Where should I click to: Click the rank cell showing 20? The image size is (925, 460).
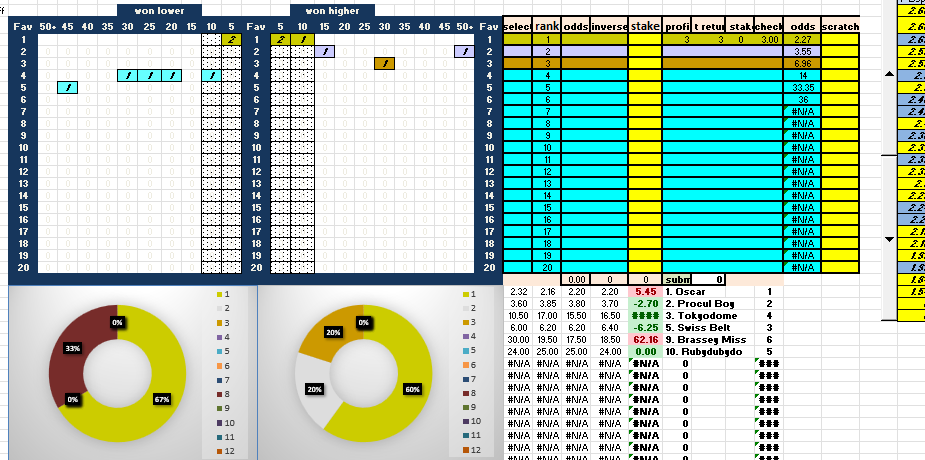(547, 267)
